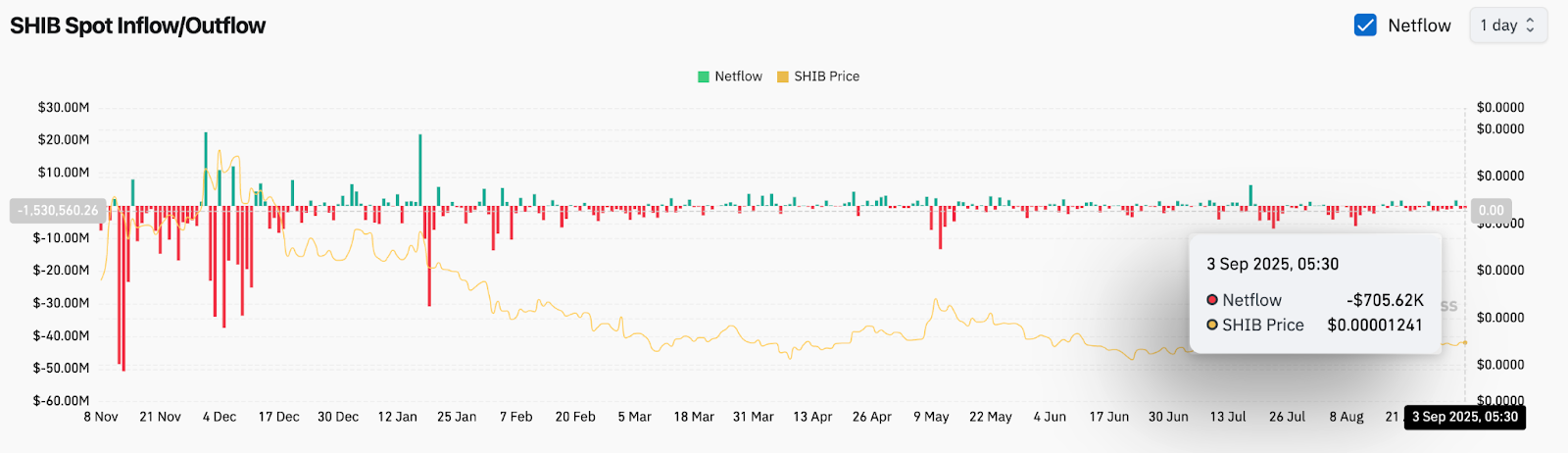This screenshot has height=453, width=1568.
Task: Toggle the Netflow legend series
Action: click(729, 76)
